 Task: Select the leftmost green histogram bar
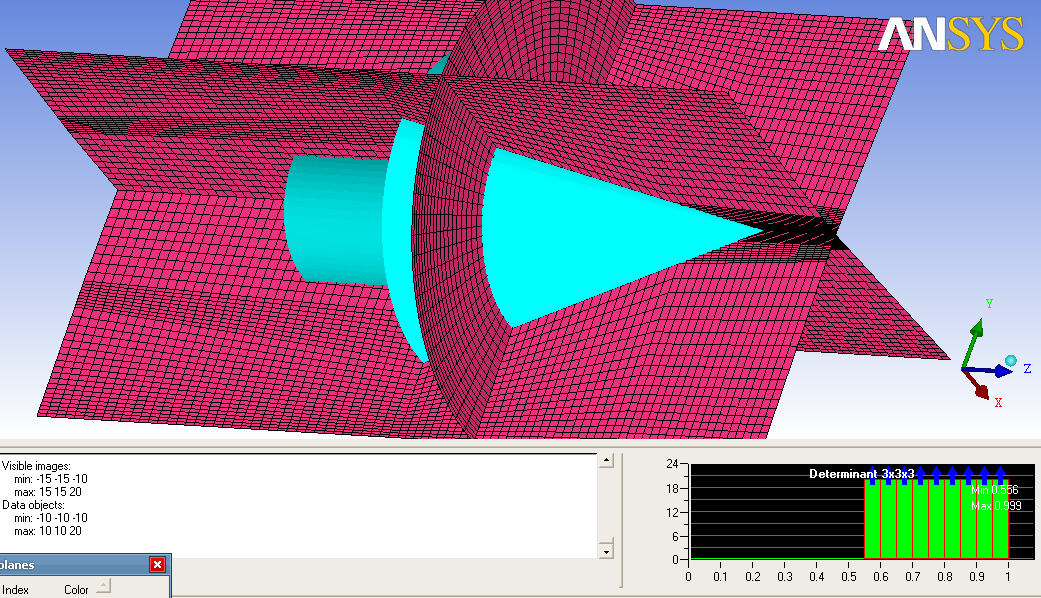click(872, 520)
